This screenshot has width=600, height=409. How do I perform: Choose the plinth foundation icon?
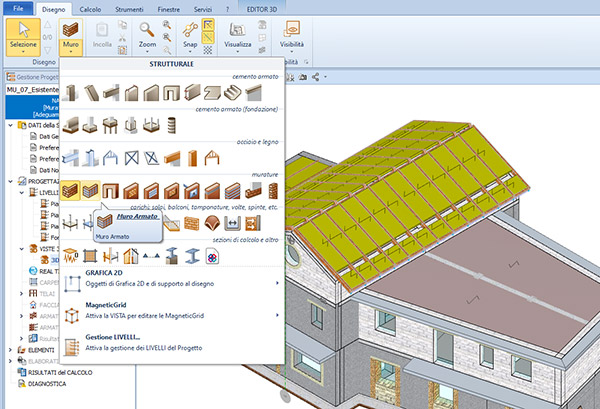90,125
